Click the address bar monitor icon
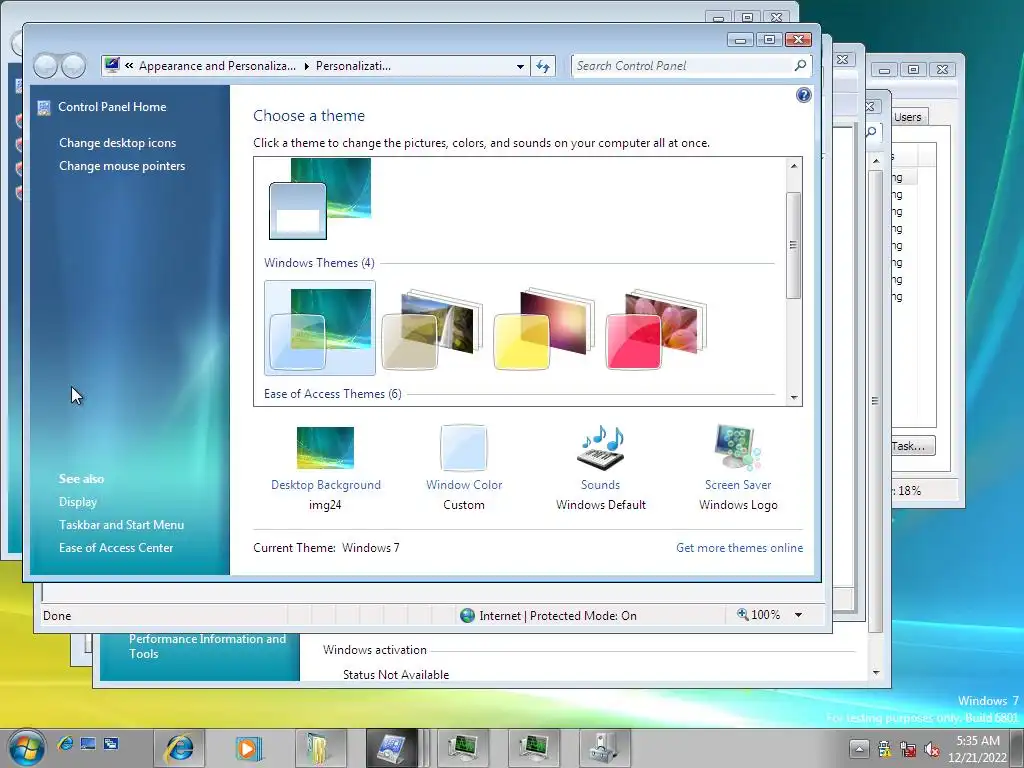 tap(112, 65)
